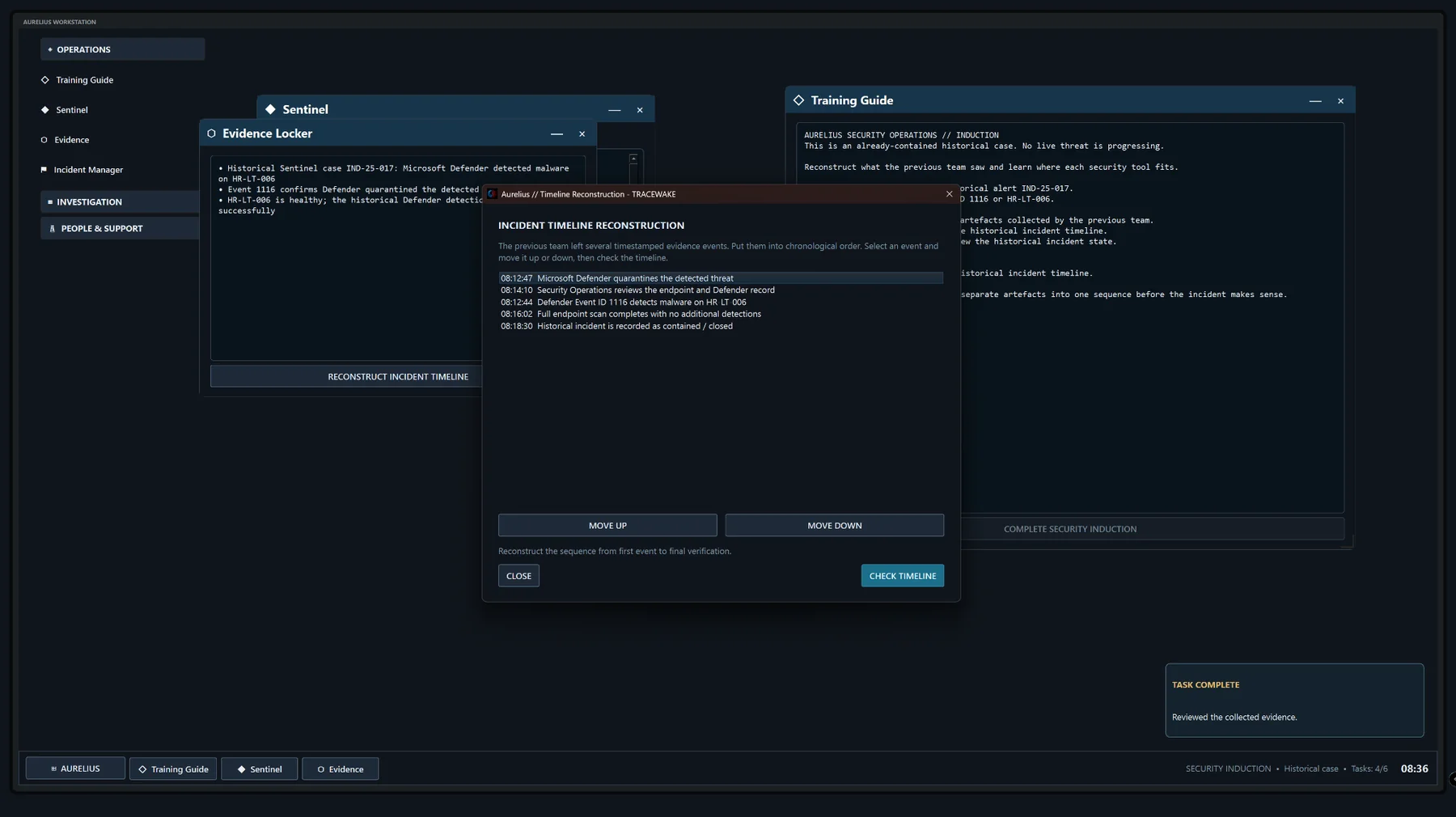Click the Sentinel window title diamond icon
Screen dimensions: 1456x817
tap(271, 109)
